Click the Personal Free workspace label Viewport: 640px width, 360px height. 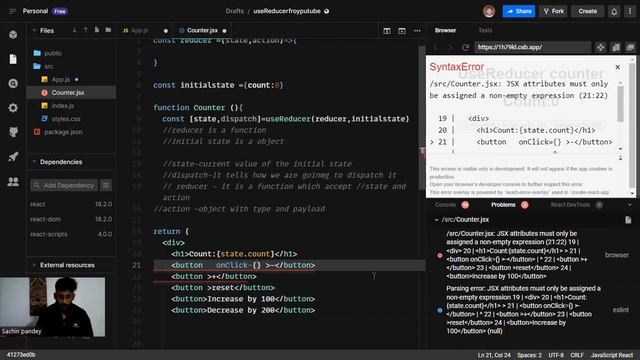point(45,11)
